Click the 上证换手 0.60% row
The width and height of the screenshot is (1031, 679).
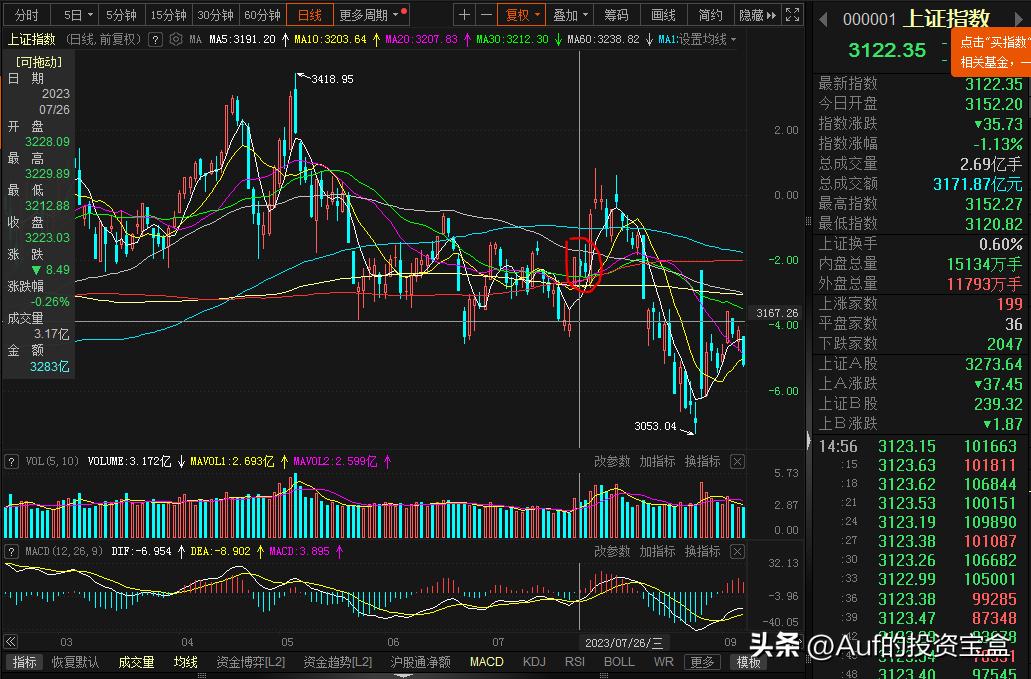coord(920,244)
